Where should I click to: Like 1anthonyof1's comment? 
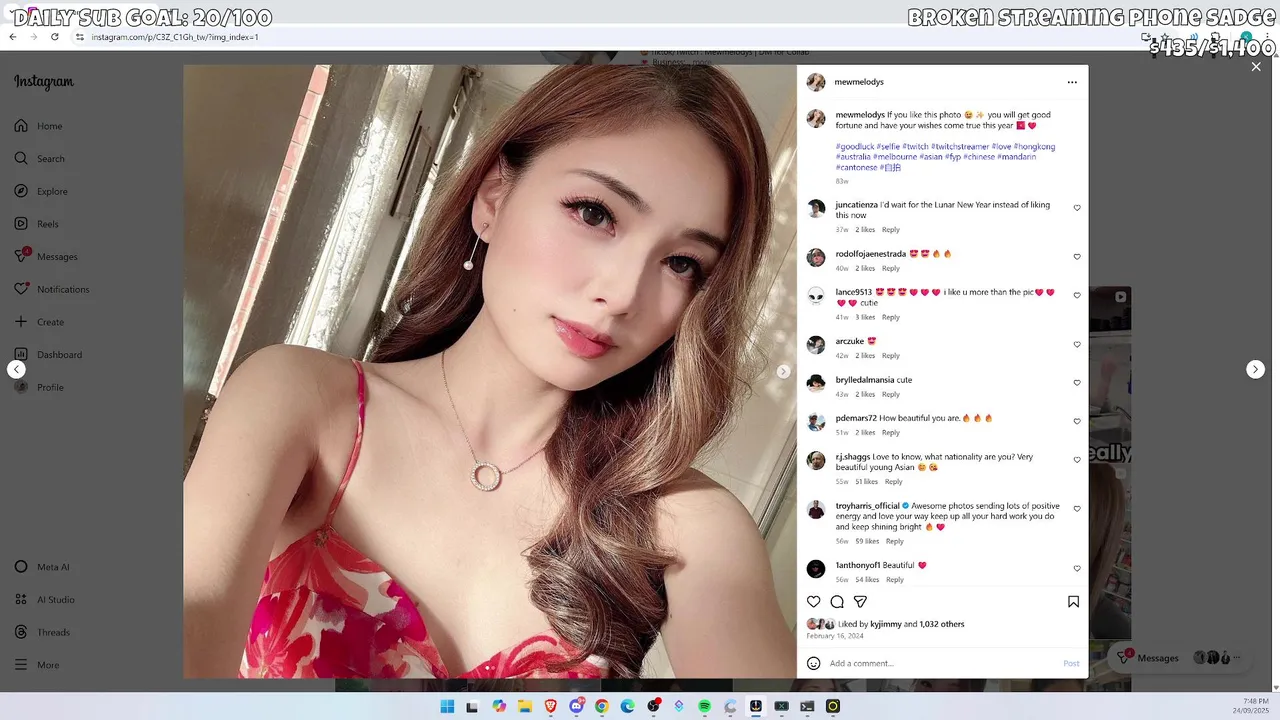coord(1077,569)
